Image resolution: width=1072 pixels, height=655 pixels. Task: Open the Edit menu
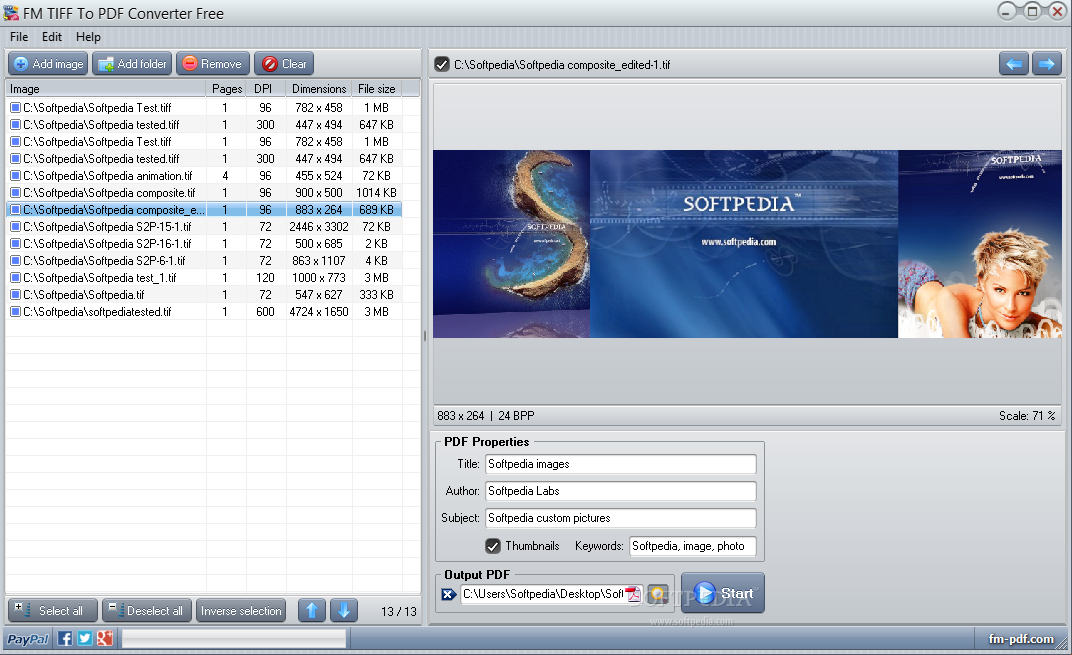click(x=52, y=37)
